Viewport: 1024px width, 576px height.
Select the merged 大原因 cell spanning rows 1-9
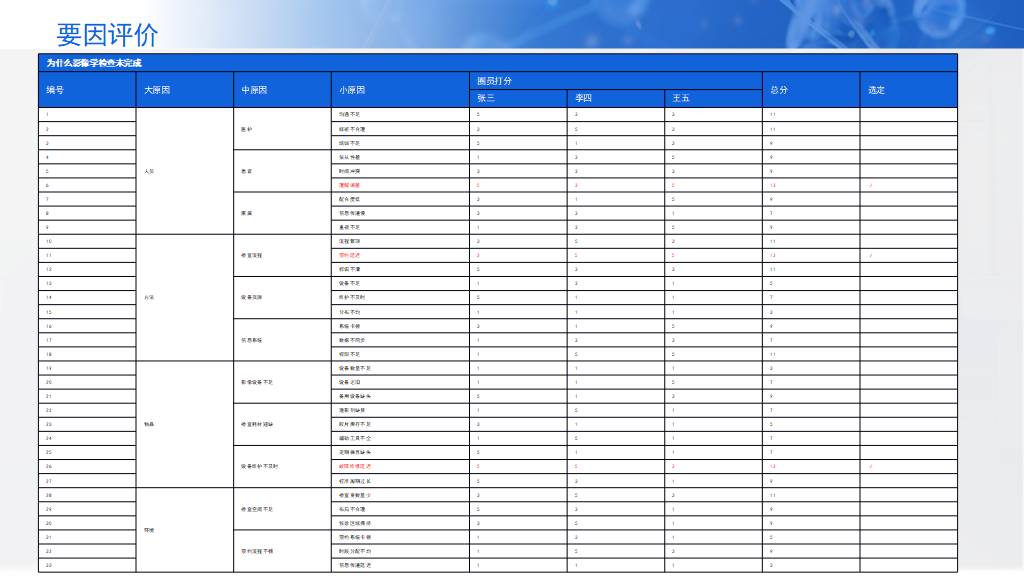149,171
